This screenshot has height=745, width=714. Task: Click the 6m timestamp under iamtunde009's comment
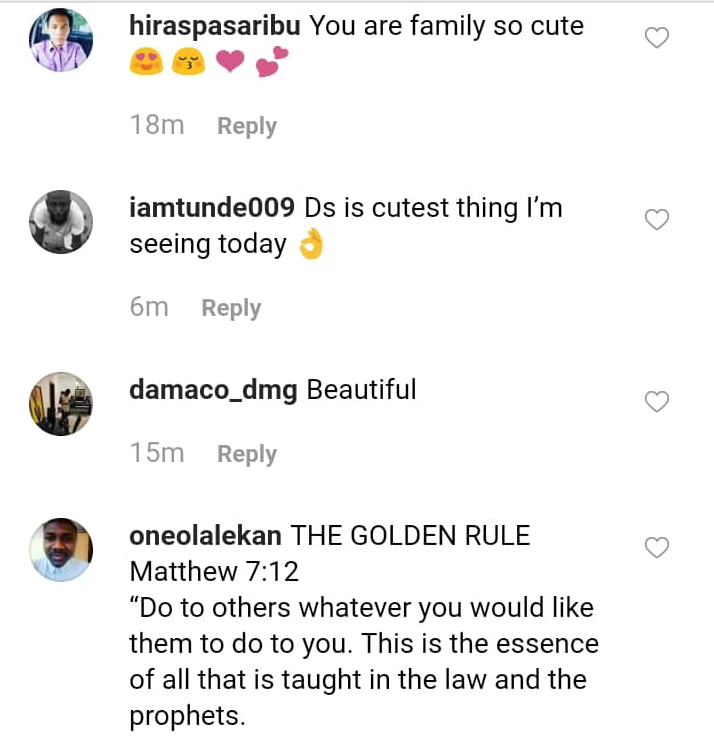[149, 308]
